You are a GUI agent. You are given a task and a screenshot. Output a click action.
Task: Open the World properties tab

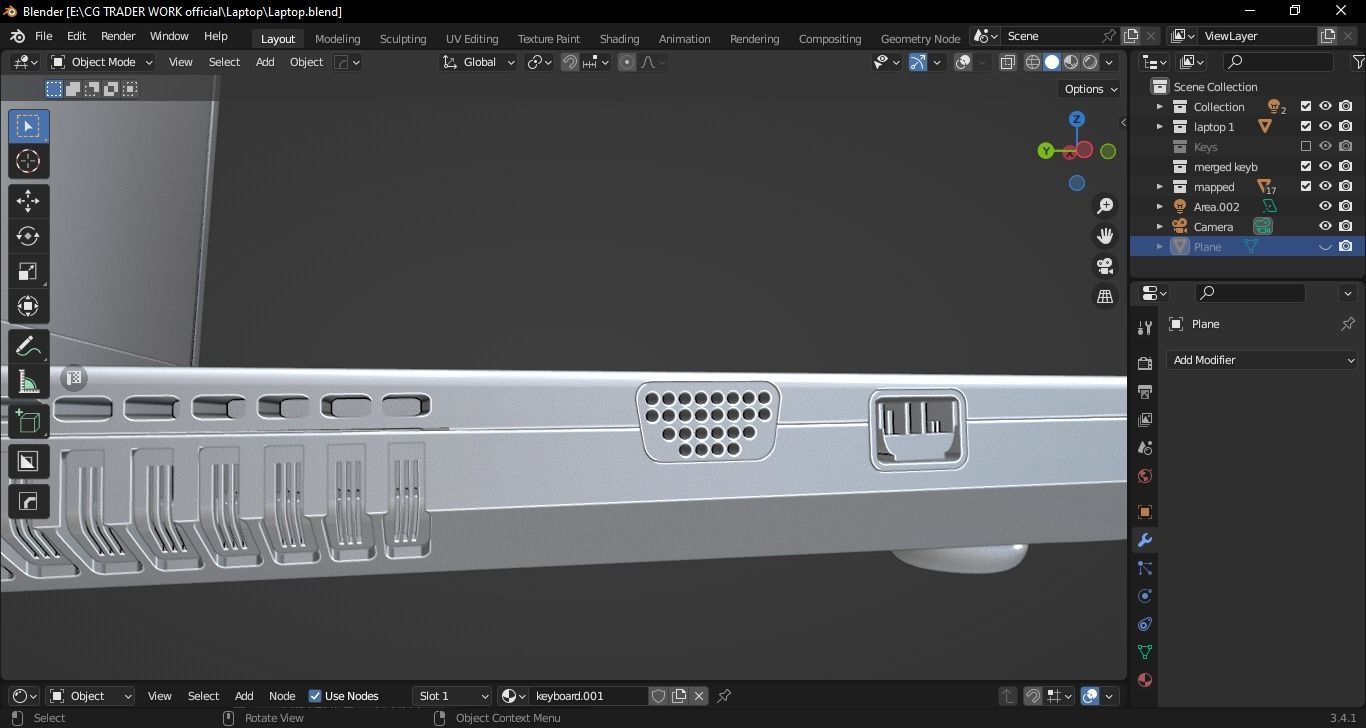click(1145, 476)
